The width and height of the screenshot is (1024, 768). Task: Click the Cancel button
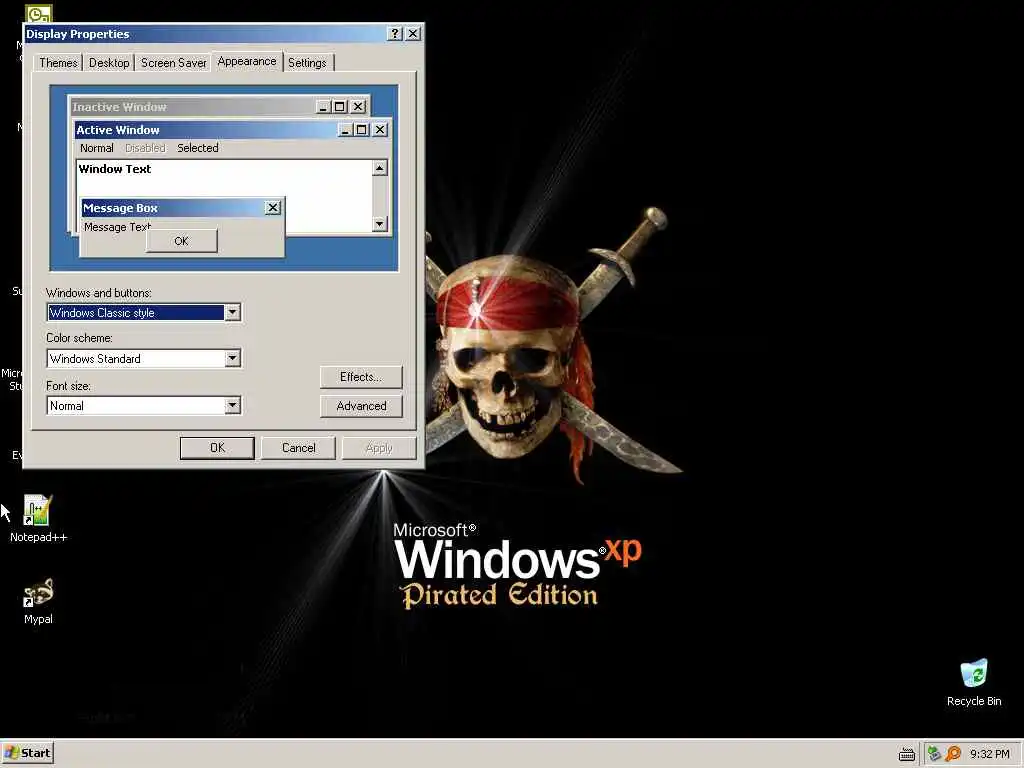(298, 448)
